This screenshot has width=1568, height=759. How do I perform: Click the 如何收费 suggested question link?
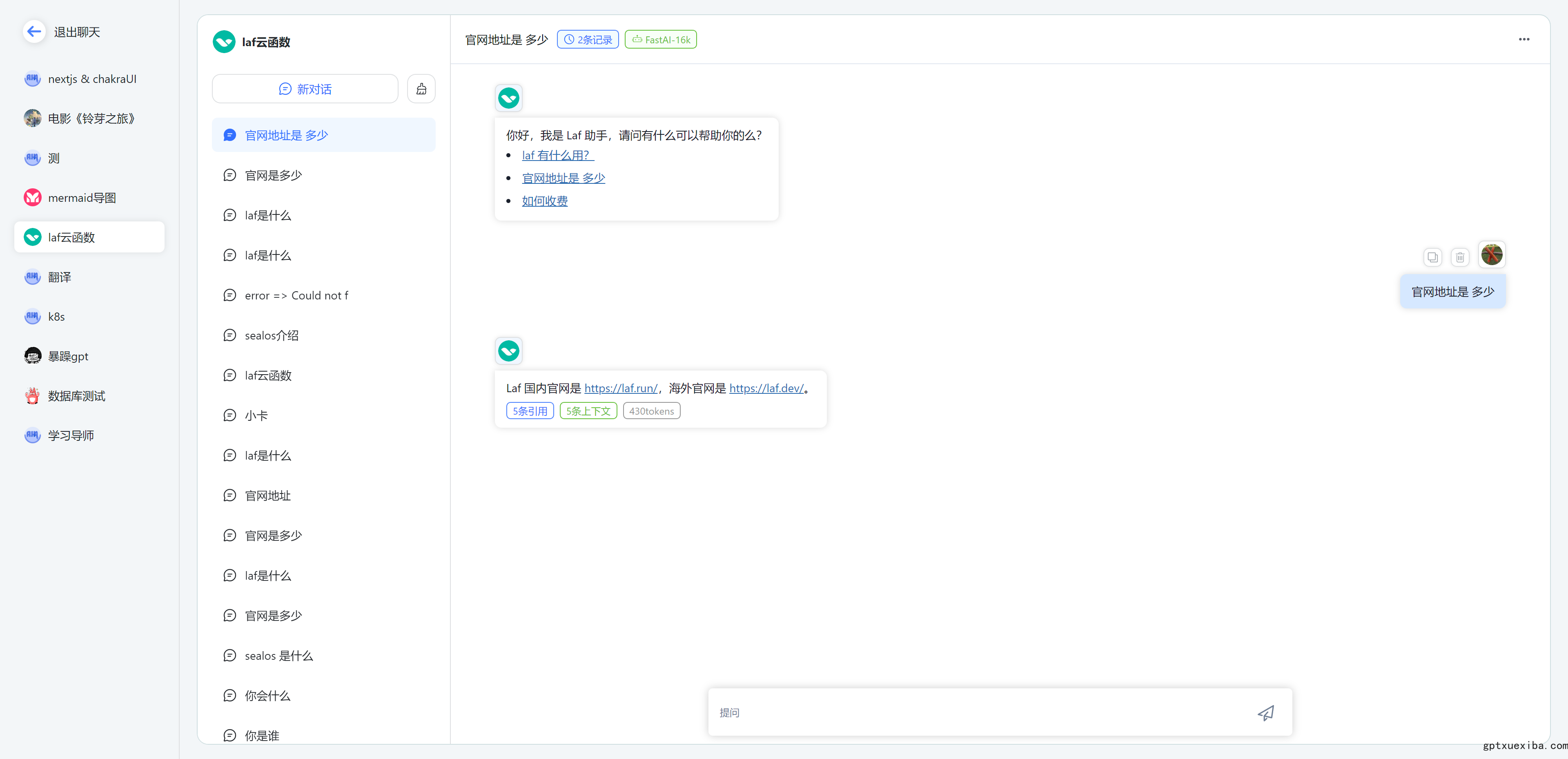[544, 201]
